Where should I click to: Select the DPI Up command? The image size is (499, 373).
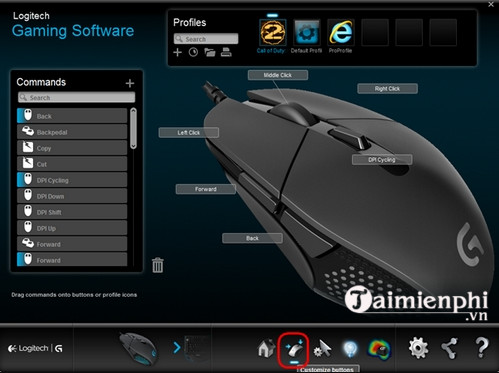pos(72,228)
